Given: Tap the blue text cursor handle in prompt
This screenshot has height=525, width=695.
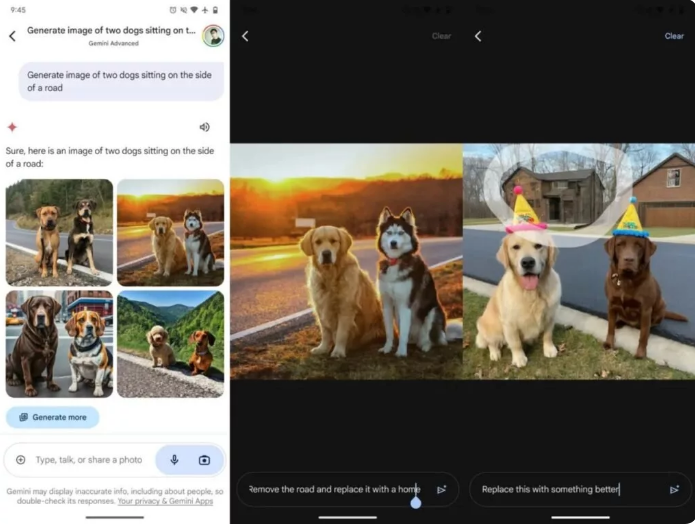Looking at the screenshot, I should coord(416,502).
